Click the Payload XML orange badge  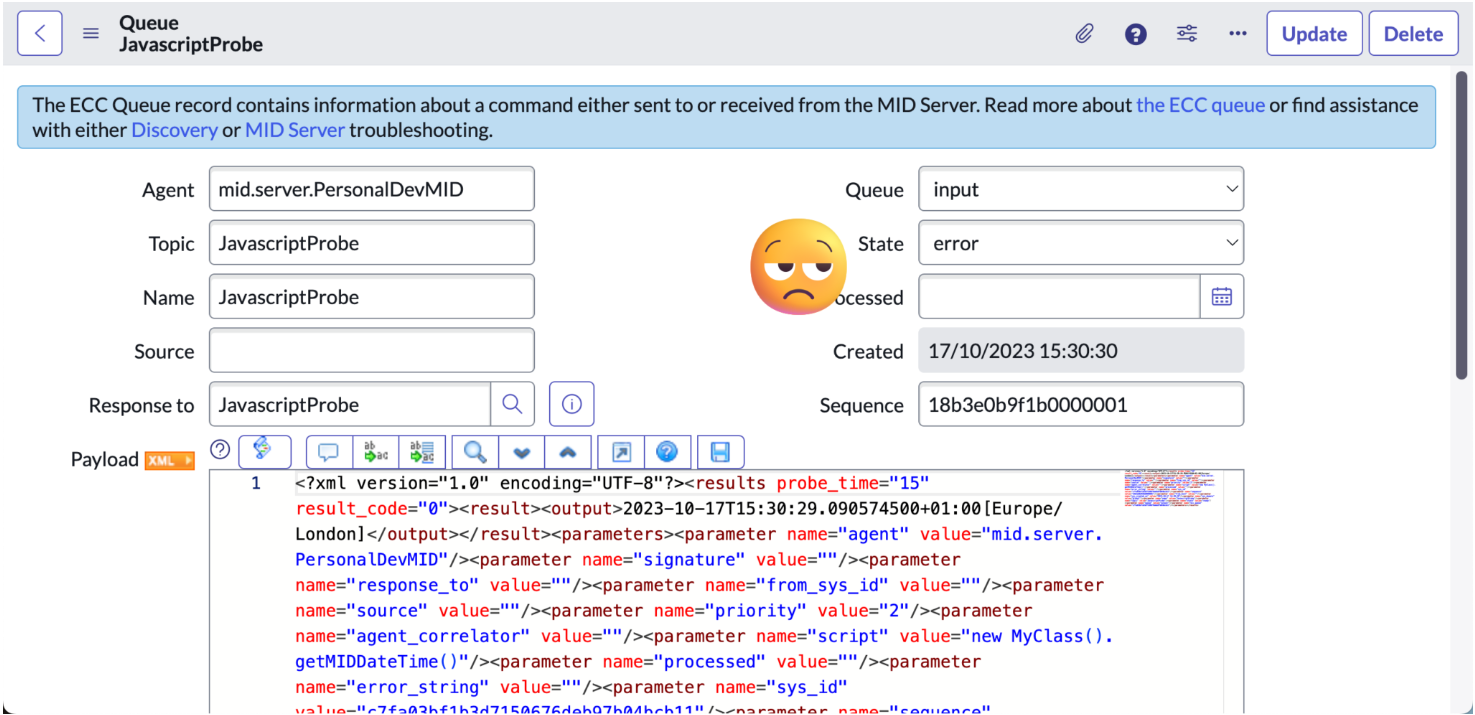coord(169,460)
